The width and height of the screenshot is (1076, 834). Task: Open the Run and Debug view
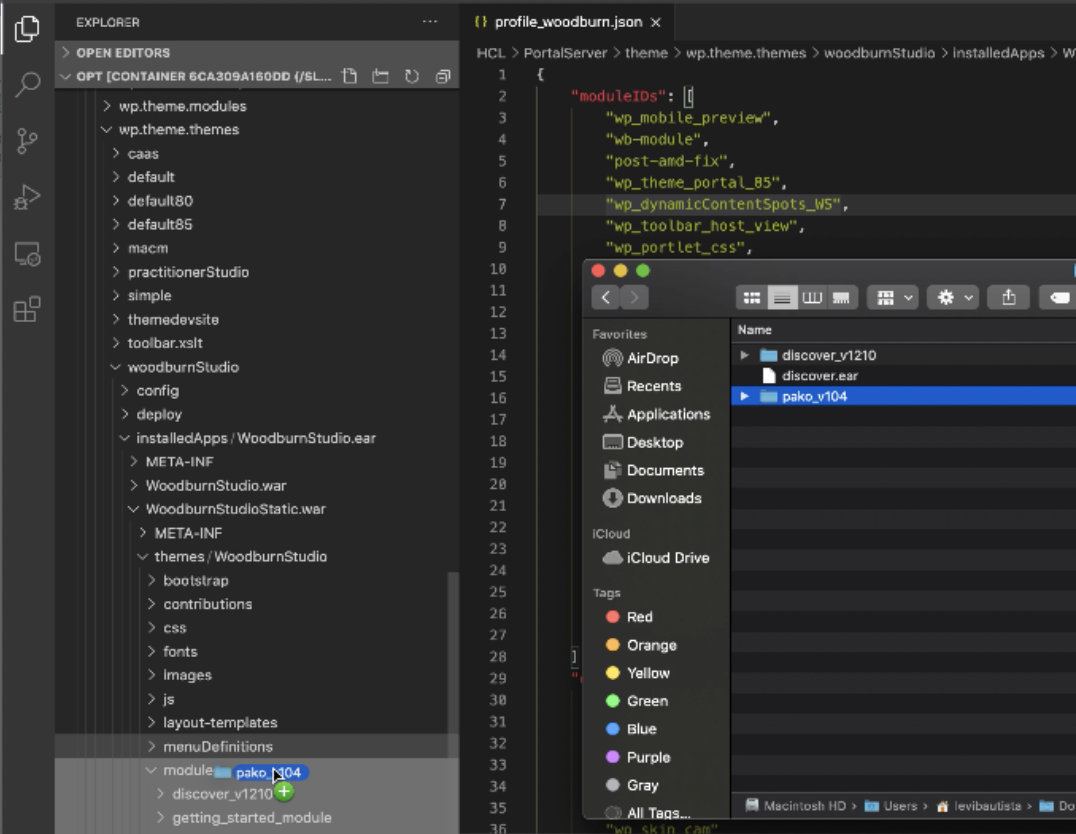[x=27, y=196]
